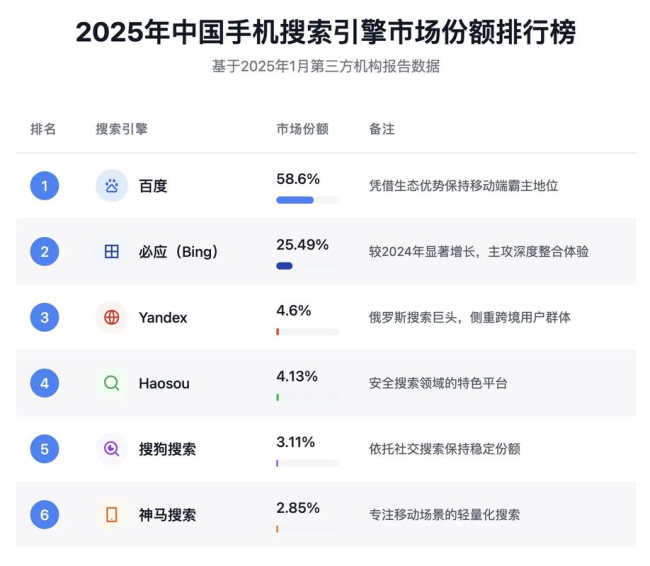Click the 市场份额 column header
This screenshot has width=650, height=566.
tap(302, 129)
